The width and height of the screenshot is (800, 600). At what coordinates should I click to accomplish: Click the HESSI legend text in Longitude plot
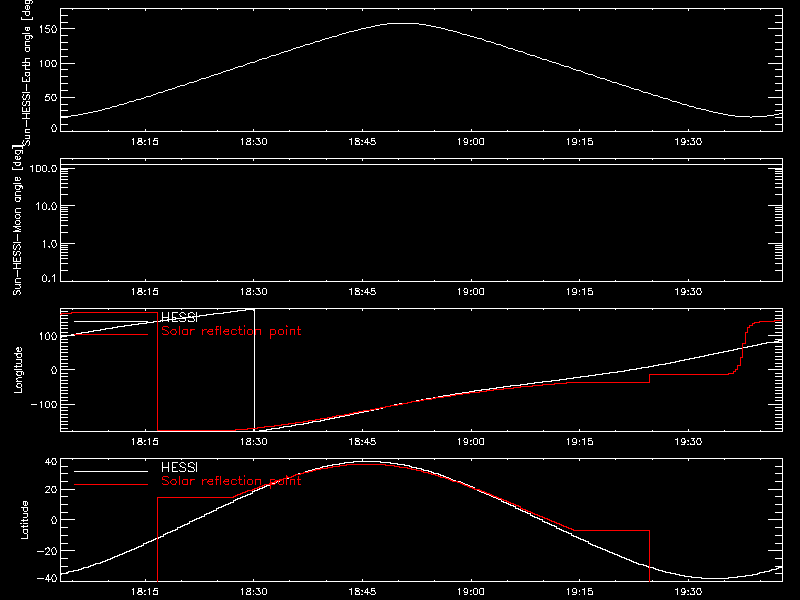179,318
